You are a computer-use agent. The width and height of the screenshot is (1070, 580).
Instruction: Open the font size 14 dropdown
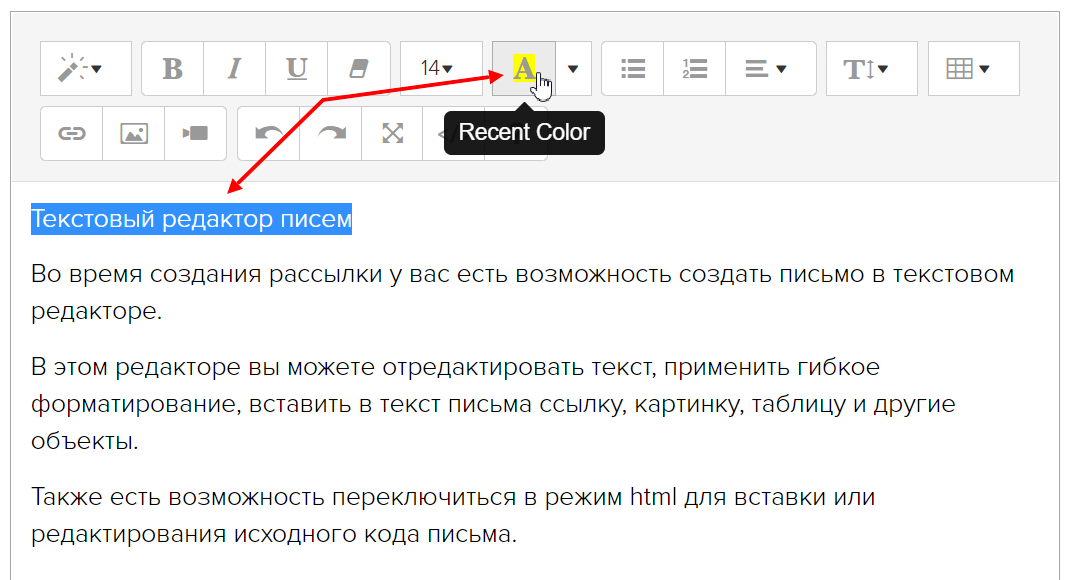coord(436,69)
